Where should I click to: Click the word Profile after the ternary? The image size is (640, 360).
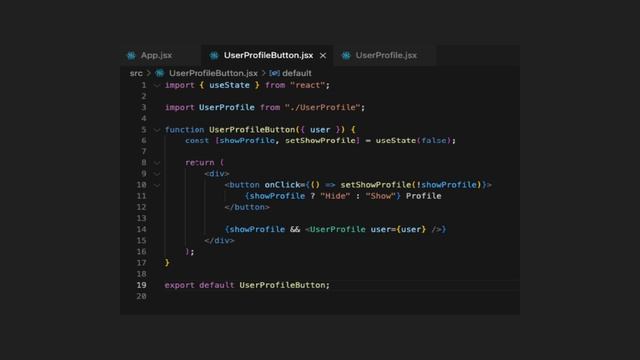(423, 196)
